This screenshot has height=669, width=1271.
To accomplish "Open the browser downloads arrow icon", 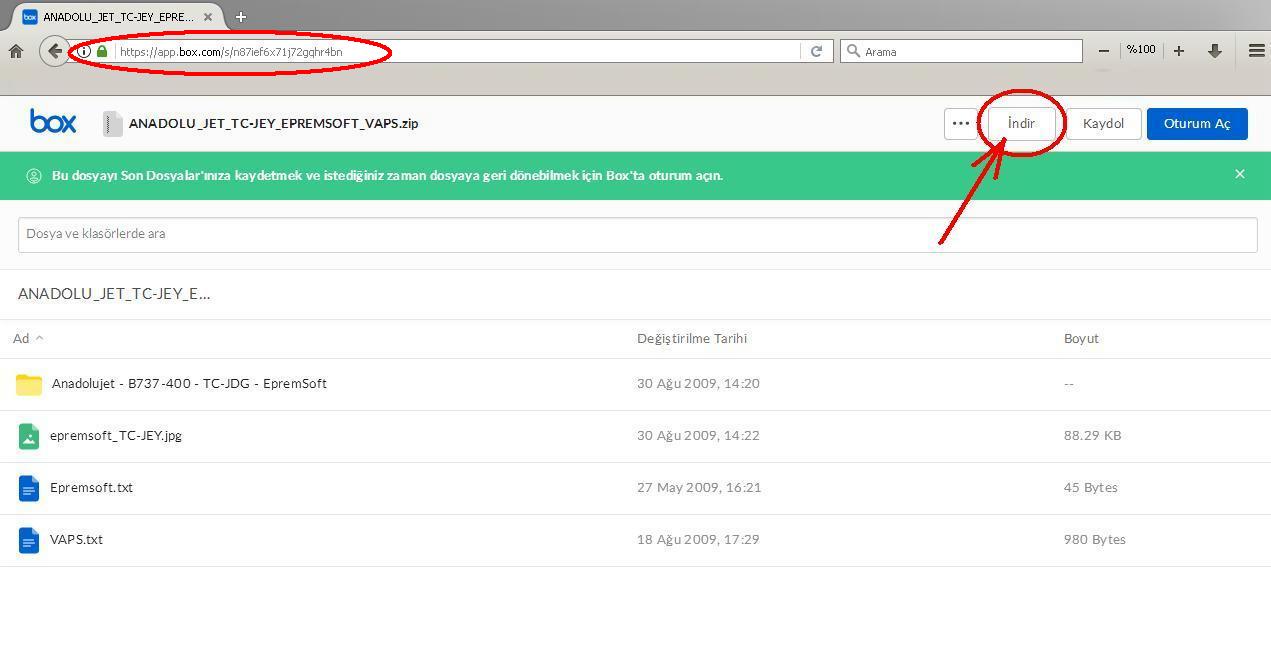I will pos(1215,51).
